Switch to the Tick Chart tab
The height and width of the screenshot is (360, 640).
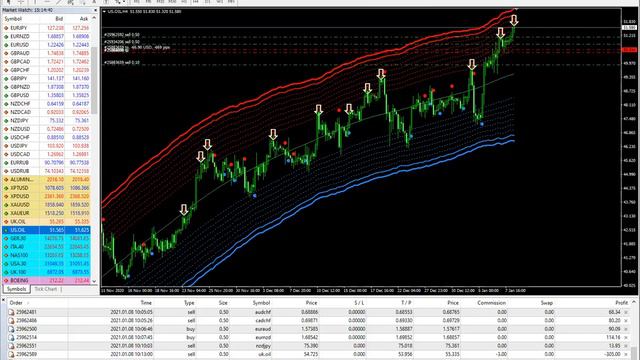click(x=46, y=289)
